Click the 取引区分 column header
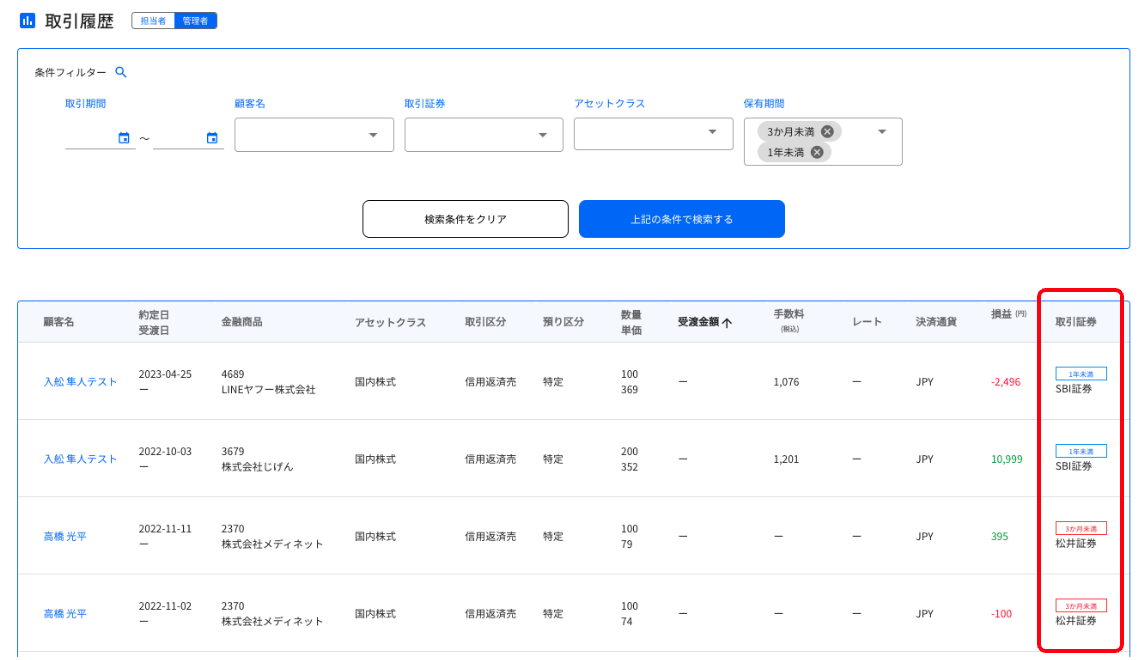 tap(485, 322)
